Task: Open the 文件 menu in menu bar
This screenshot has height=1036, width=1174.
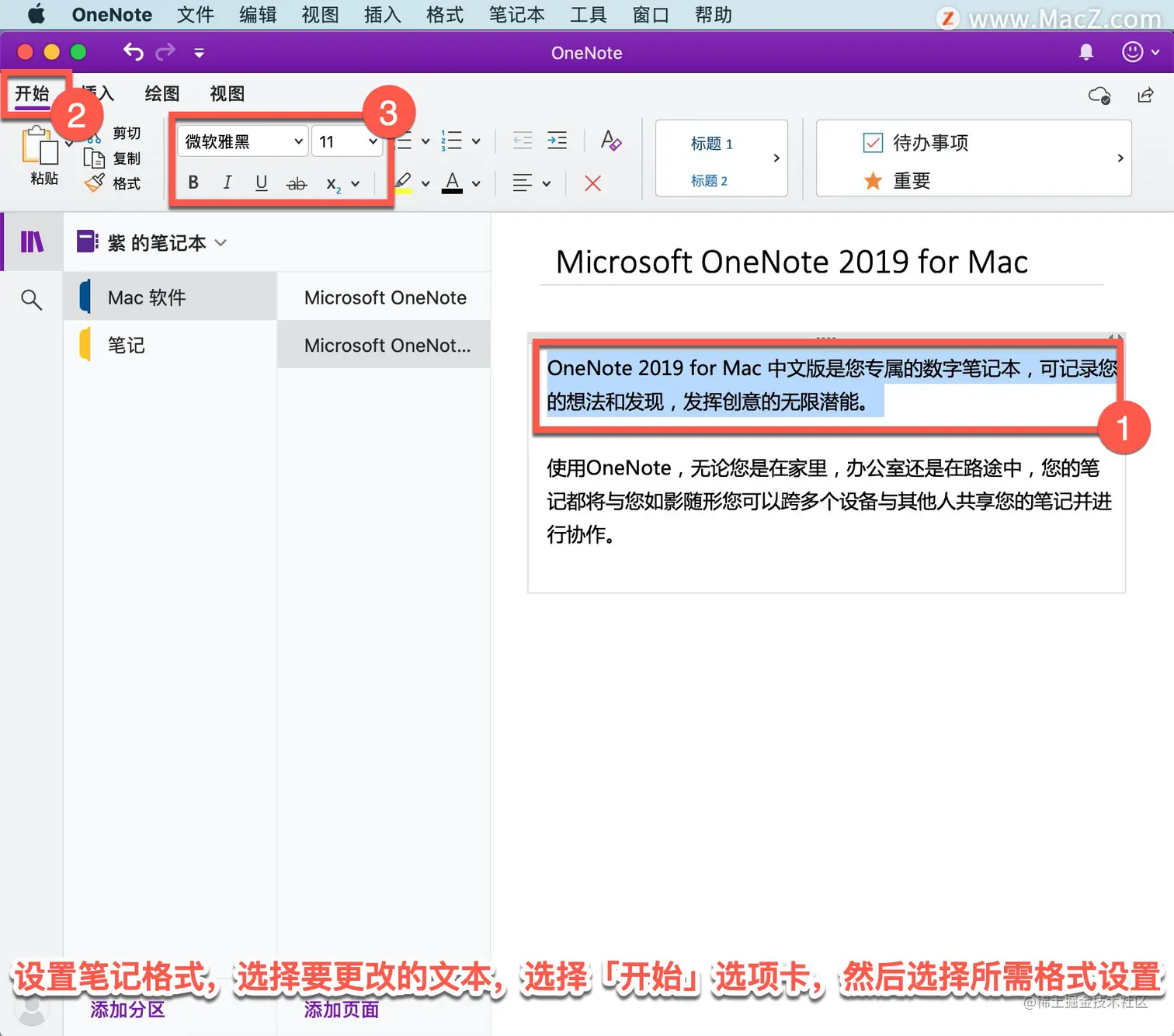Action: tap(195, 15)
